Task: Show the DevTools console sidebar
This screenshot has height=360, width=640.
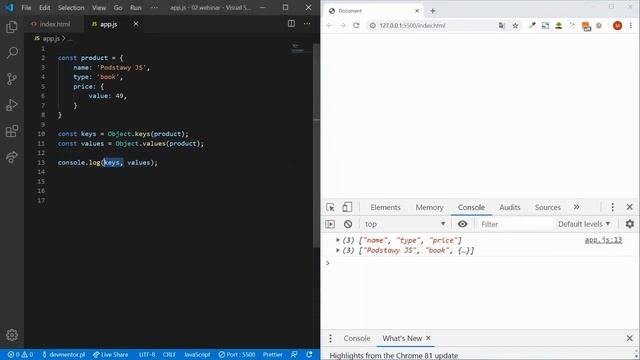Action: point(330,224)
